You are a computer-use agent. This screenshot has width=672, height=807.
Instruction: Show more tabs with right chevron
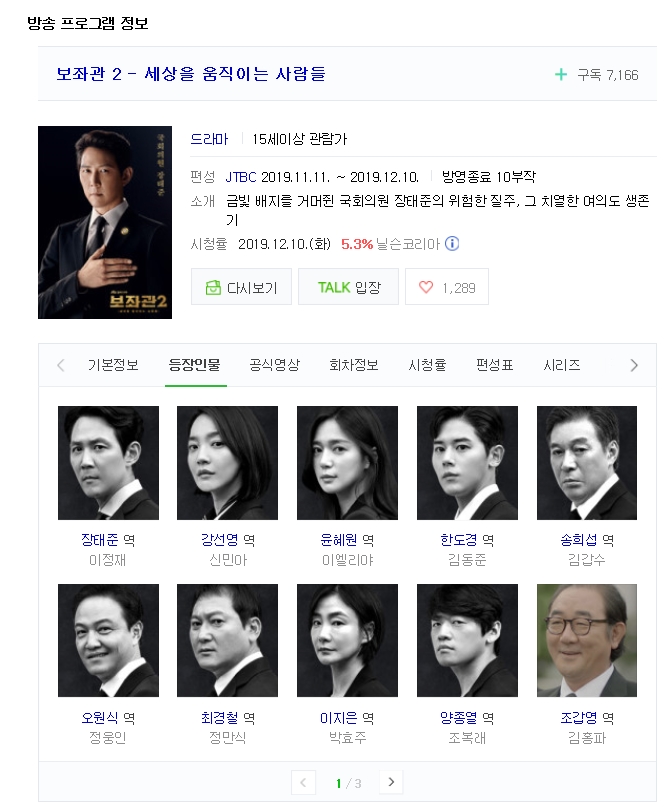point(634,365)
